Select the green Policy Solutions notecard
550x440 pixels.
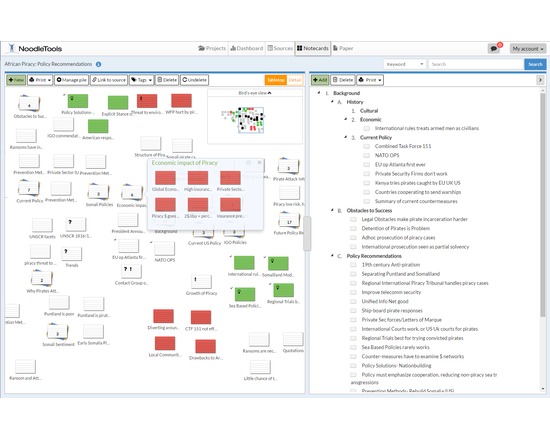pyautogui.click(x=78, y=101)
